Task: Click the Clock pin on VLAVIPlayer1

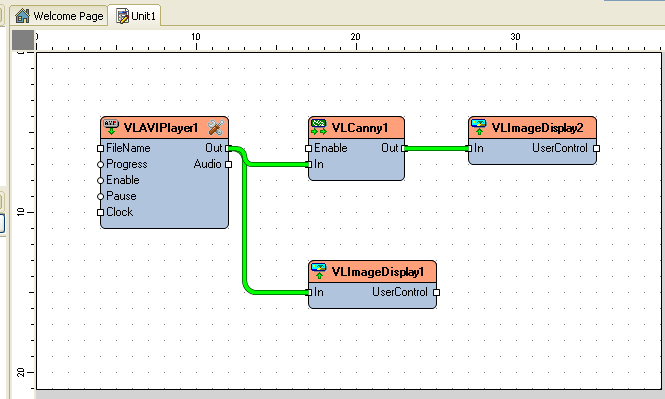Action: [x=101, y=212]
